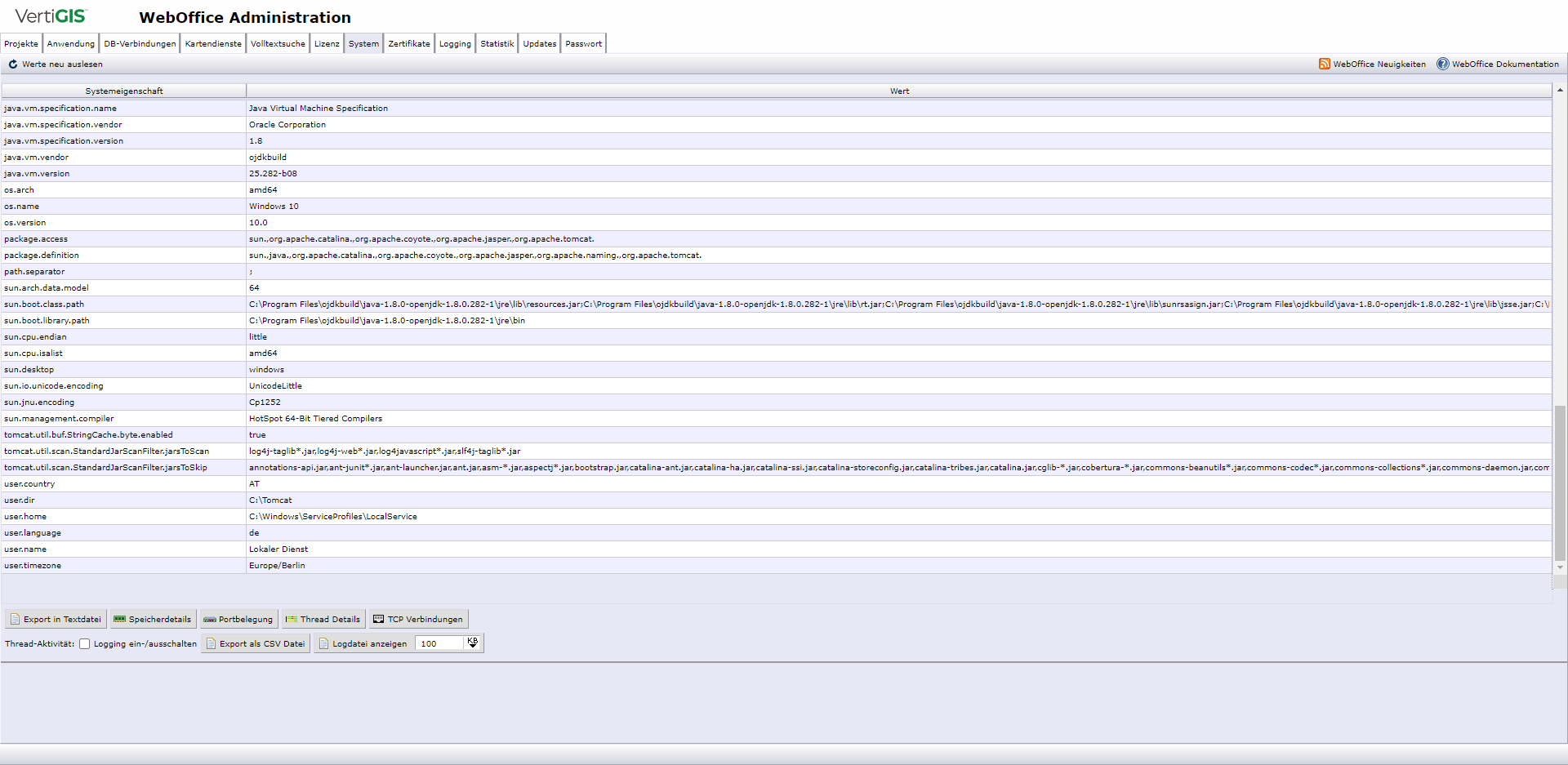1568x765 pixels.
Task: Click the network adapter icon on TCP Verbindungen
Action: (x=378, y=619)
